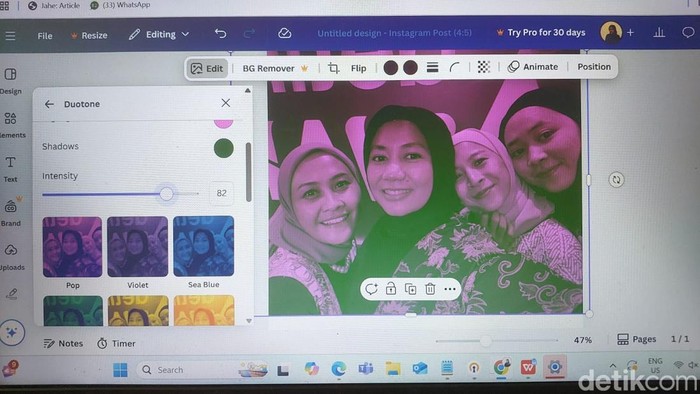Viewport: 700px width, 394px height.
Task: Close the Duotone panel
Action: (226, 103)
